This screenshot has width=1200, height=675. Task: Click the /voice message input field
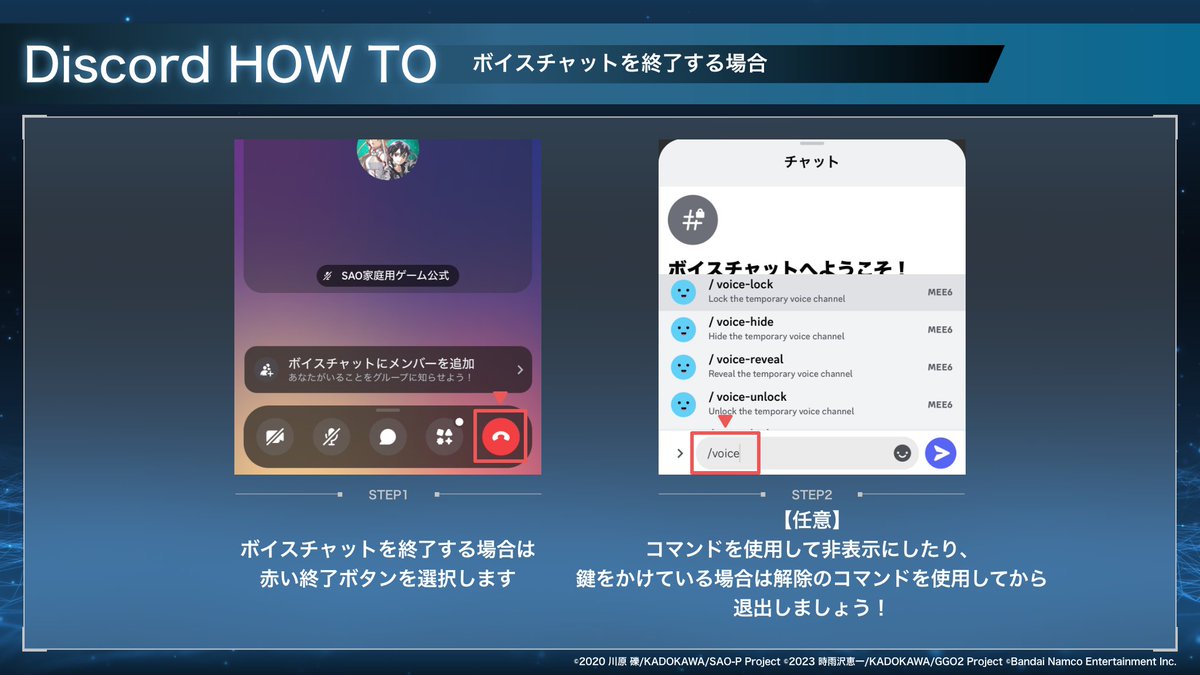pos(806,453)
